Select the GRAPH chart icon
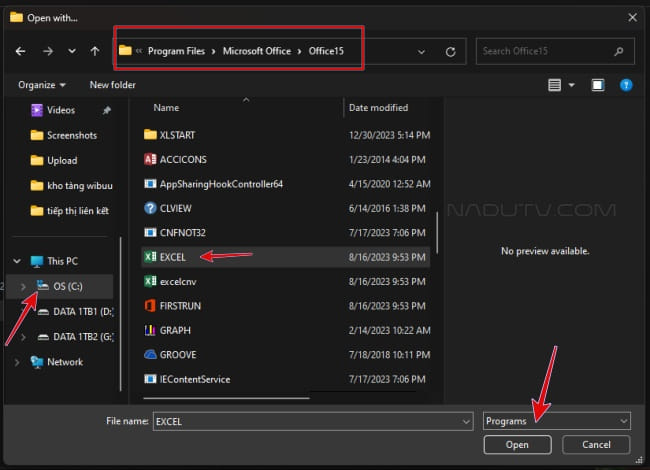Viewport: 650px width, 470px height. [x=150, y=330]
